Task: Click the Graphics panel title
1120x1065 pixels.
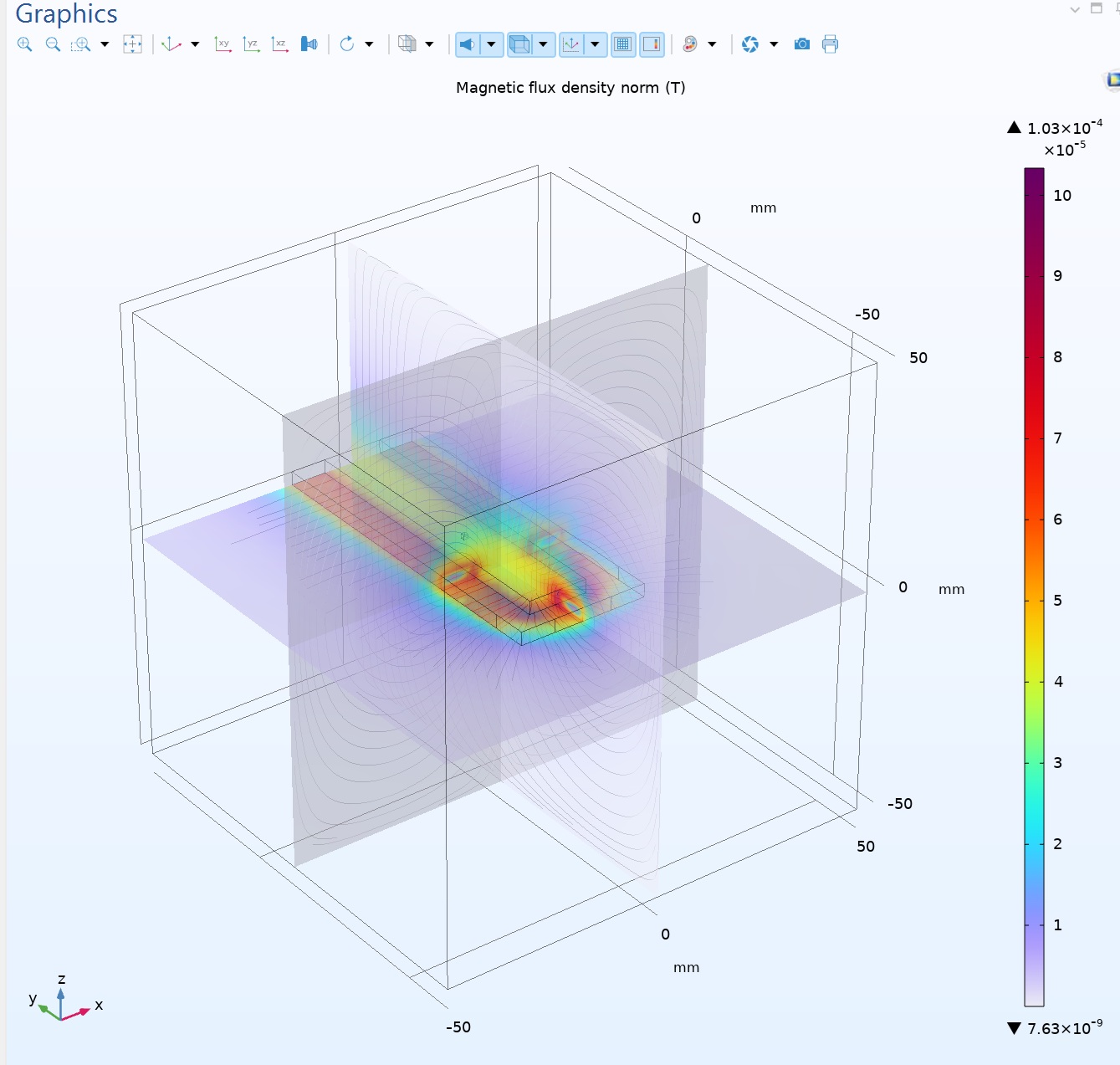Action: pos(66,14)
